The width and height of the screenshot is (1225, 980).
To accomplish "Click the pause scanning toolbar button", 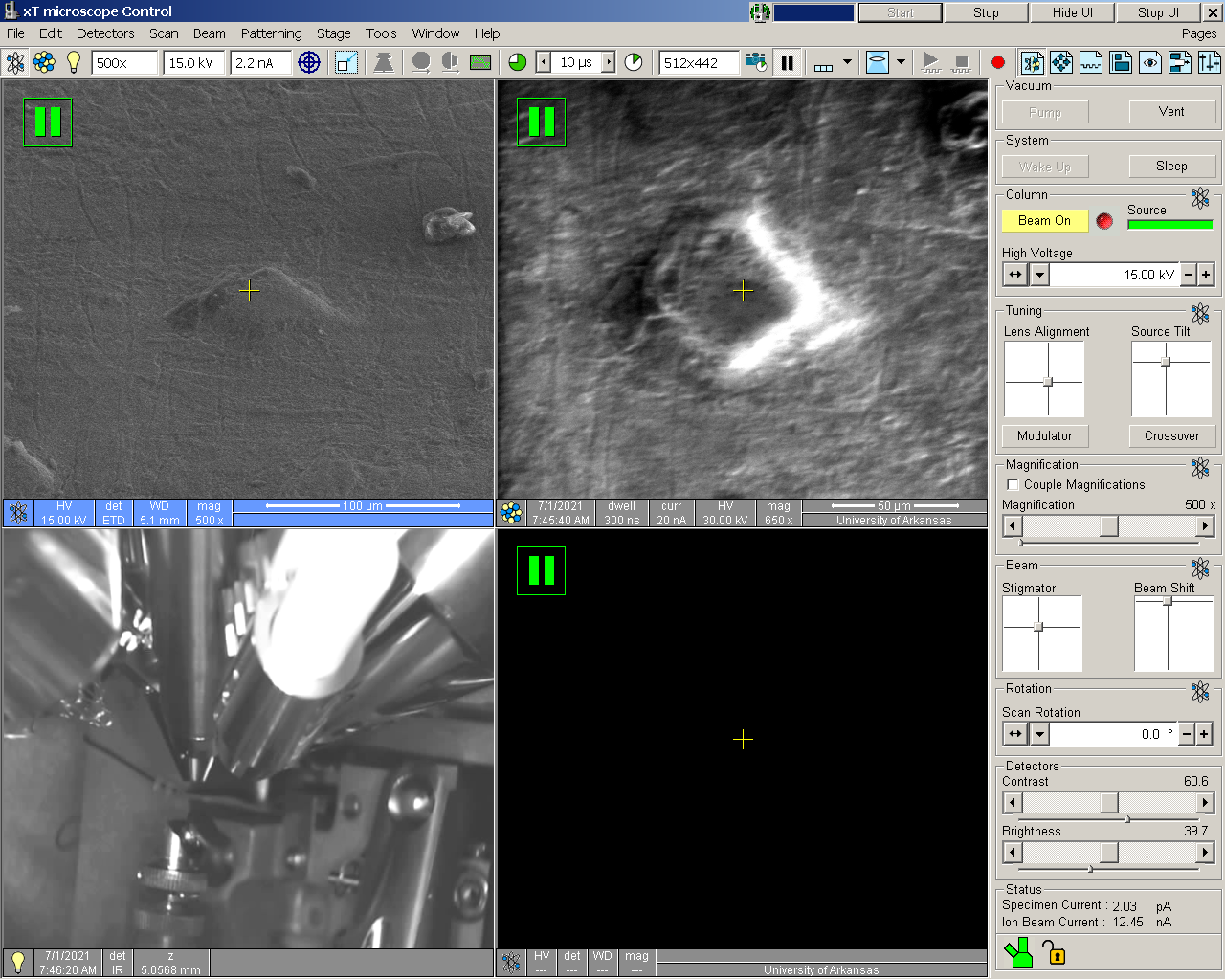I will pyautogui.click(x=788, y=63).
